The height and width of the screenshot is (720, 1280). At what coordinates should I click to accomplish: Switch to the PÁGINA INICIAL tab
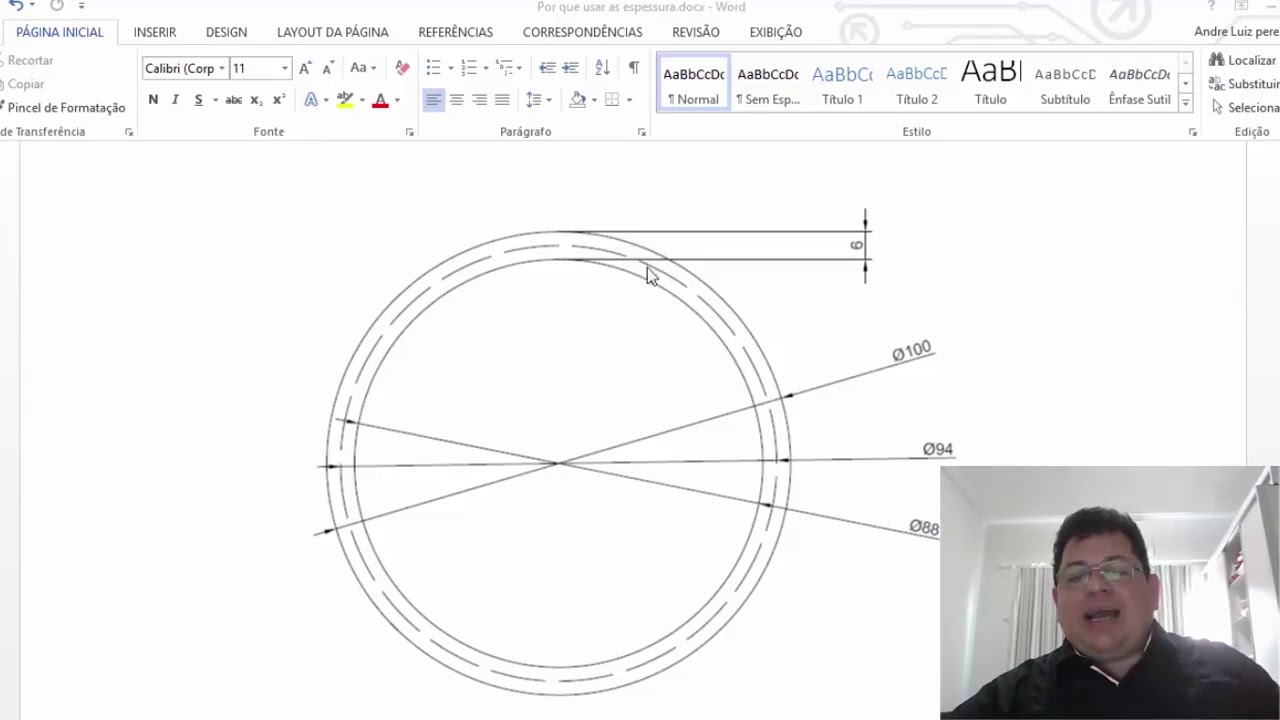tap(59, 32)
